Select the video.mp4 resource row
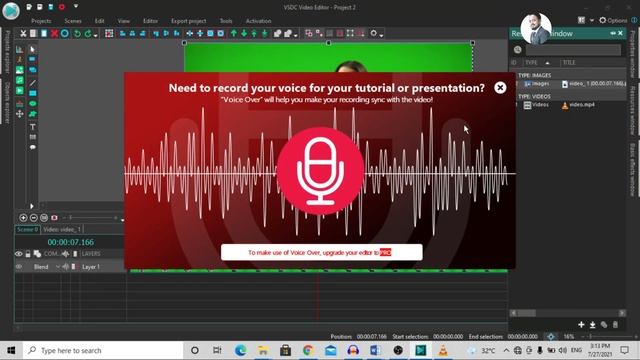 pyautogui.click(x=570, y=105)
